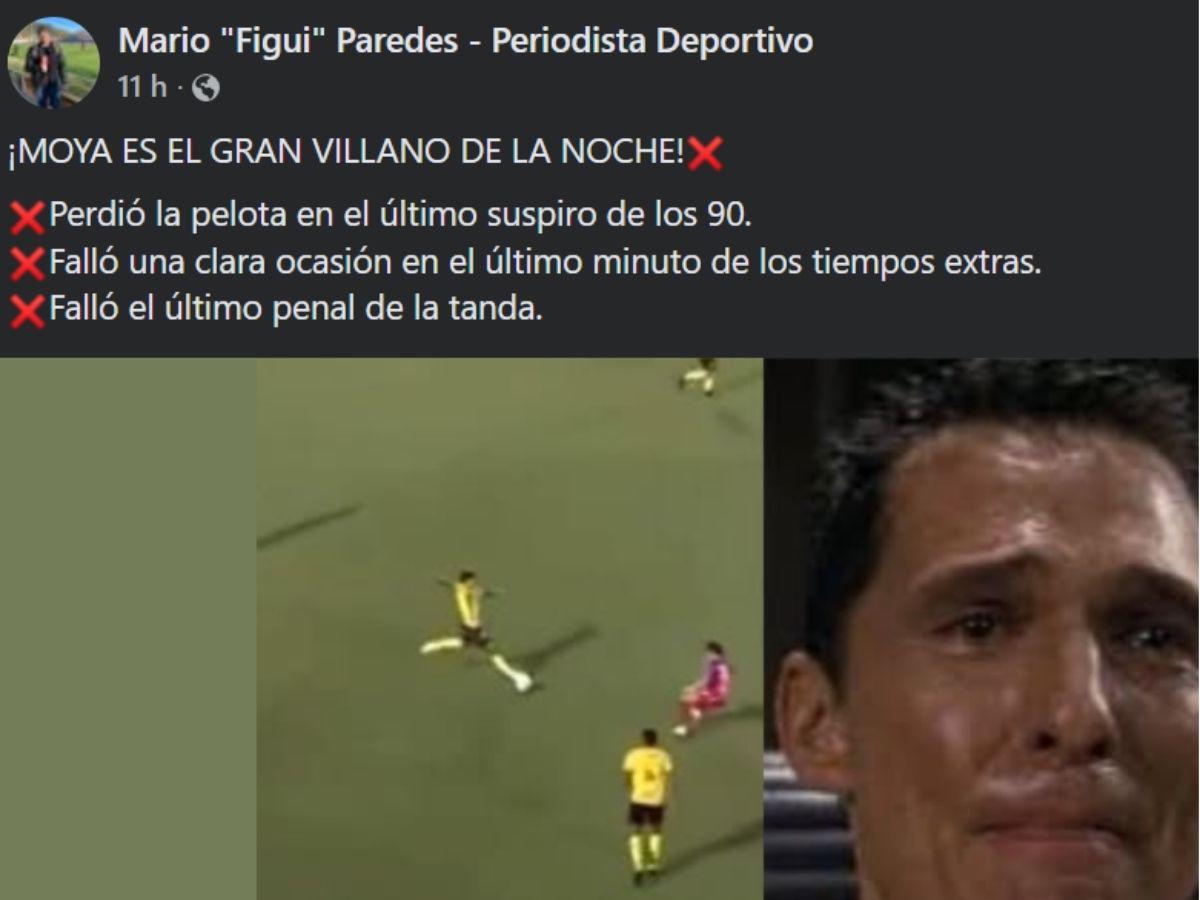Click the line about 'tiempos extras'
The height and width of the screenshot is (900, 1200).
[x=545, y=262]
